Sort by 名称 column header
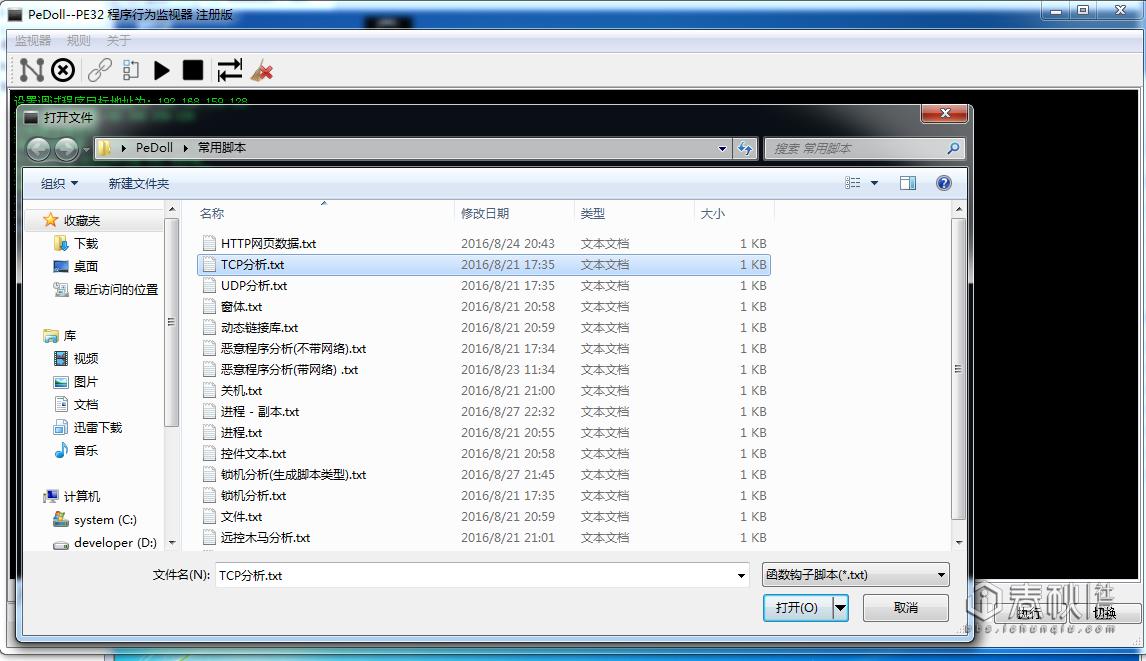Screen dimensions: 1146x661 (x=212, y=214)
